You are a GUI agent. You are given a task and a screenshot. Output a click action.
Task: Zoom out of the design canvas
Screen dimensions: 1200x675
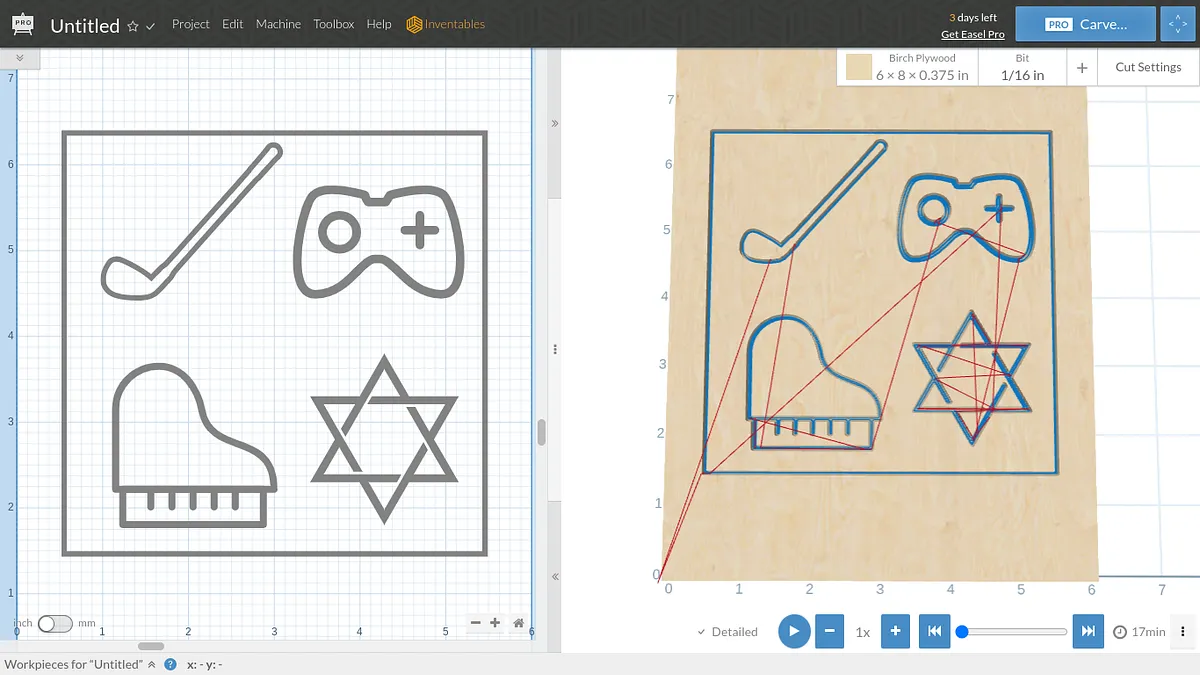click(x=476, y=623)
